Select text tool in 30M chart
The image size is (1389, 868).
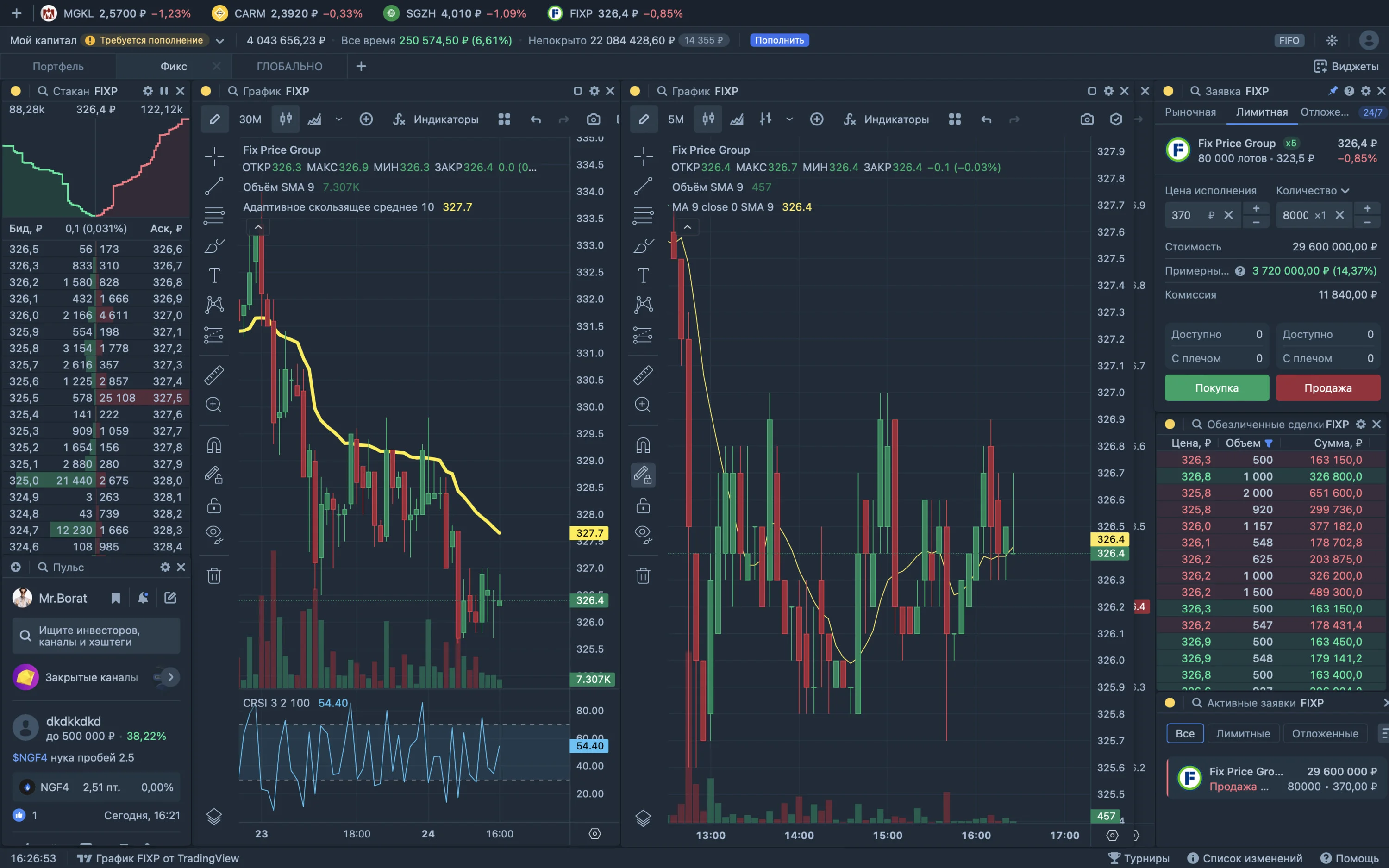click(x=214, y=275)
